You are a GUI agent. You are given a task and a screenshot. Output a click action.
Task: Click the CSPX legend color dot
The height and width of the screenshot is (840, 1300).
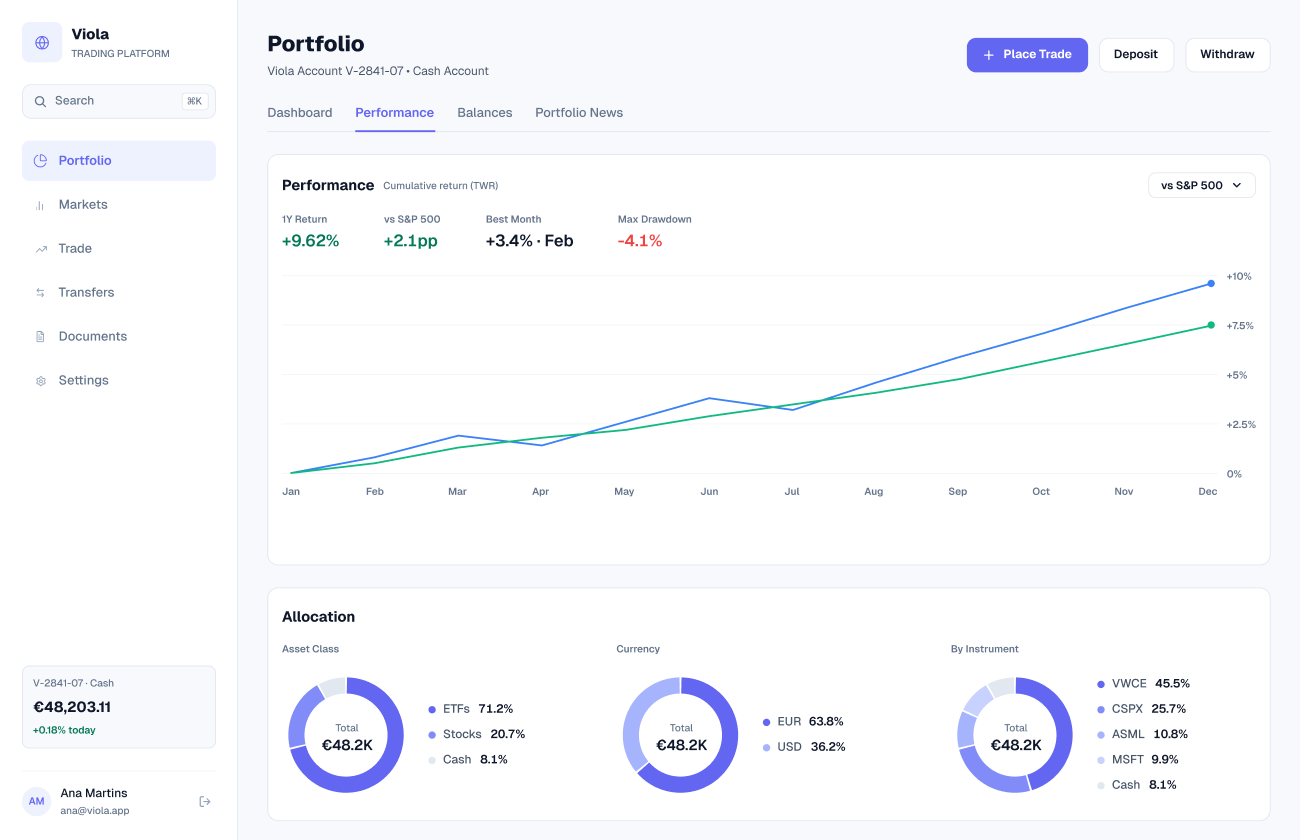(x=1101, y=709)
